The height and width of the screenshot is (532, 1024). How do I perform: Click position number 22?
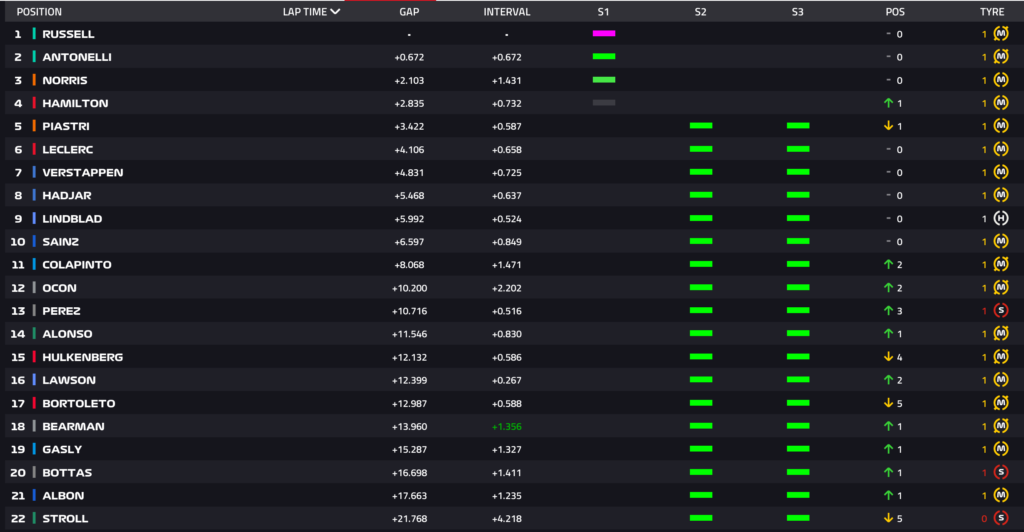(x=18, y=518)
